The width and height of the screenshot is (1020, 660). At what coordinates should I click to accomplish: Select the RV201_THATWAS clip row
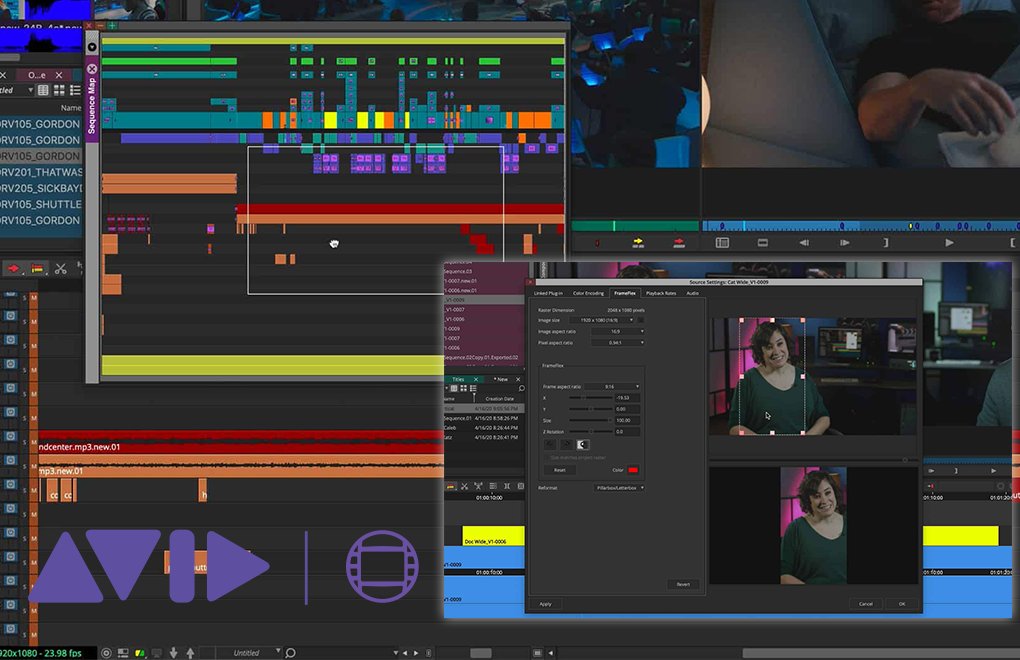click(x=40, y=172)
